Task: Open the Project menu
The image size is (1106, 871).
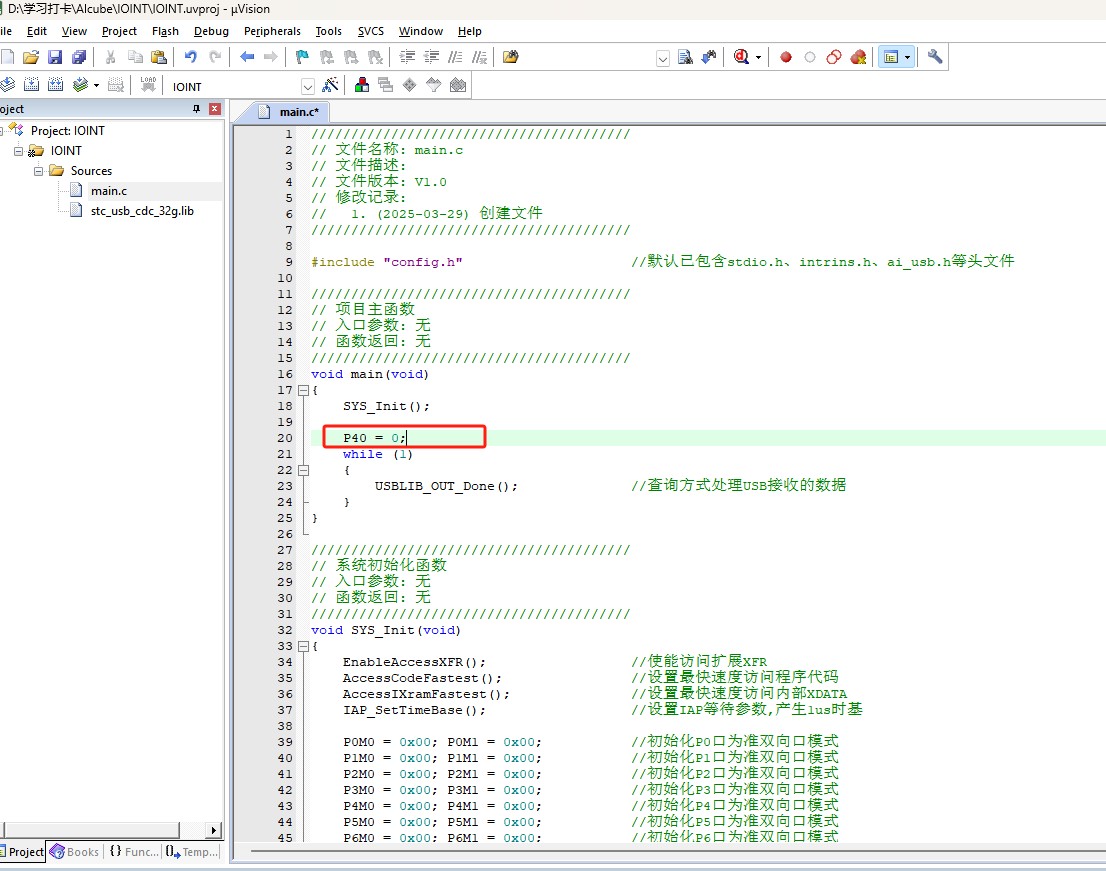Action: click(119, 31)
